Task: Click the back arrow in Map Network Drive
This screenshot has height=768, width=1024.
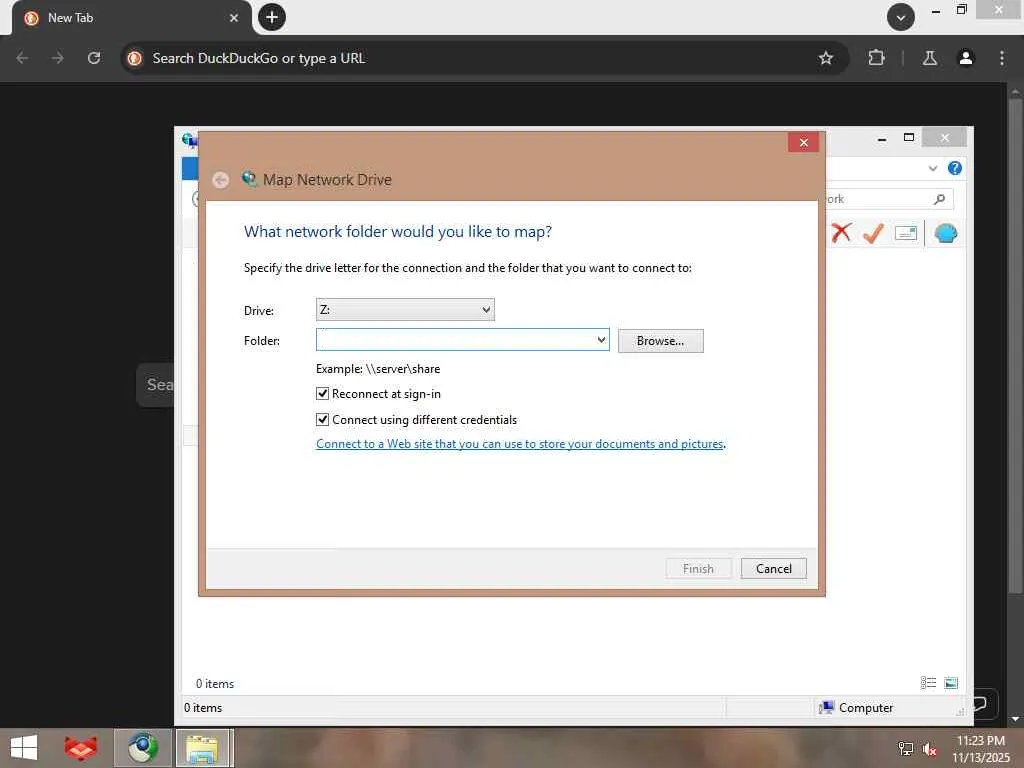Action: pos(221,180)
